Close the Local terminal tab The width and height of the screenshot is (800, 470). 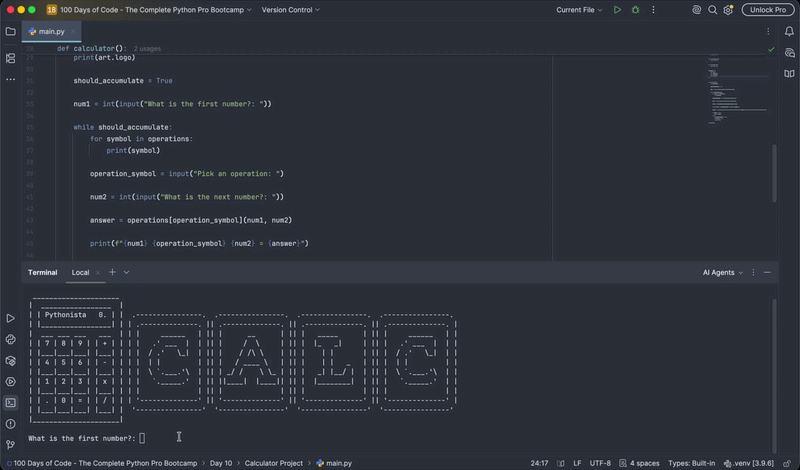(x=97, y=273)
